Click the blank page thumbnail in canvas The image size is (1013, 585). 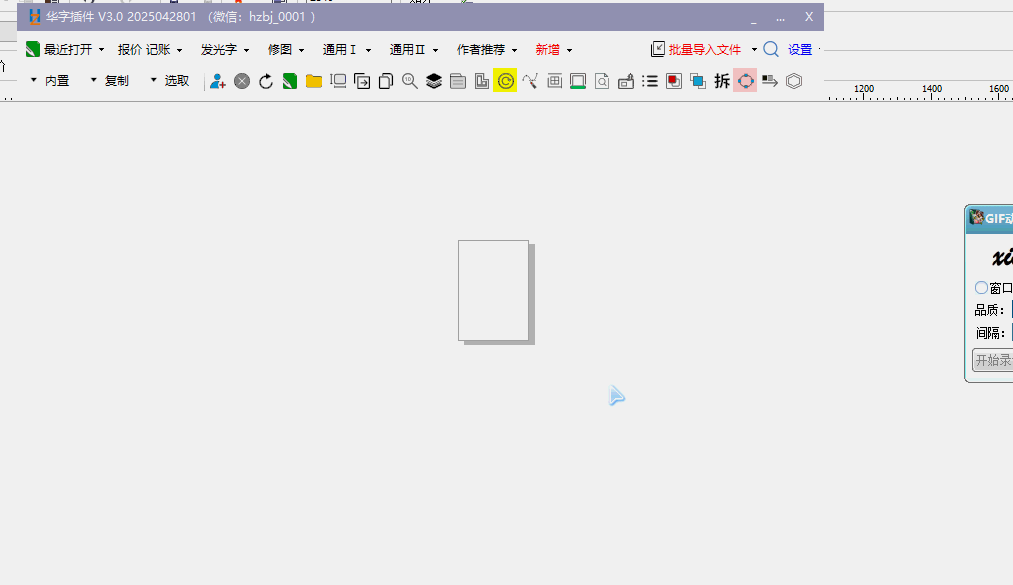tap(494, 291)
